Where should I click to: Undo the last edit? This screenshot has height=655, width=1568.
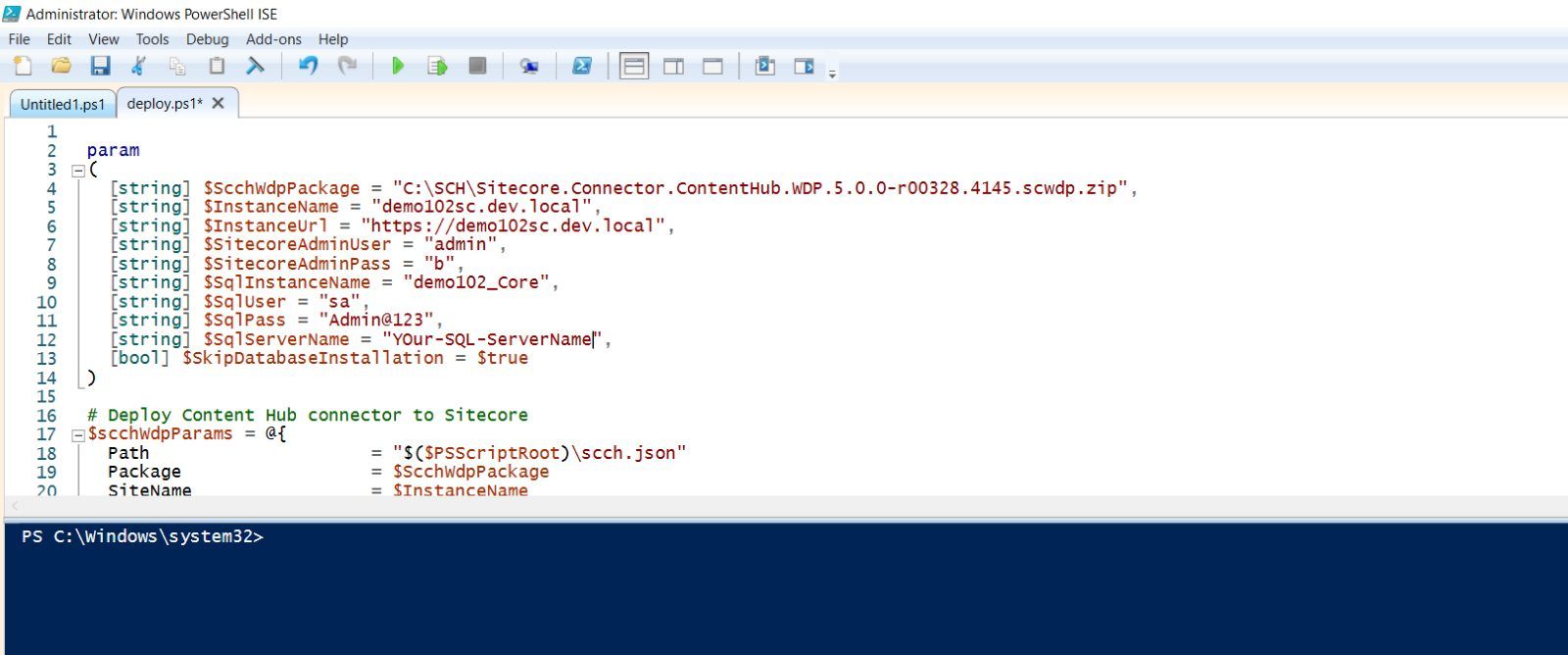coord(308,66)
